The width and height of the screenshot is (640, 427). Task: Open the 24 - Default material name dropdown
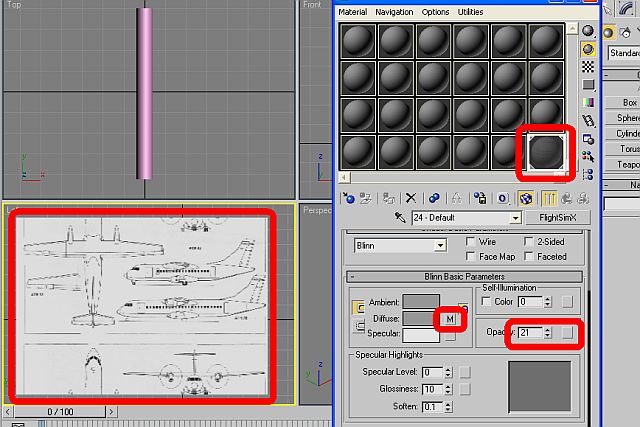516,218
